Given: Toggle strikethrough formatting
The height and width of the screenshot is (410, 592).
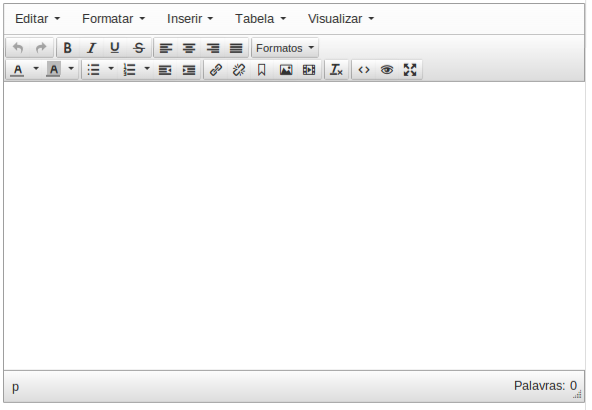Looking at the screenshot, I should click(139, 48).
